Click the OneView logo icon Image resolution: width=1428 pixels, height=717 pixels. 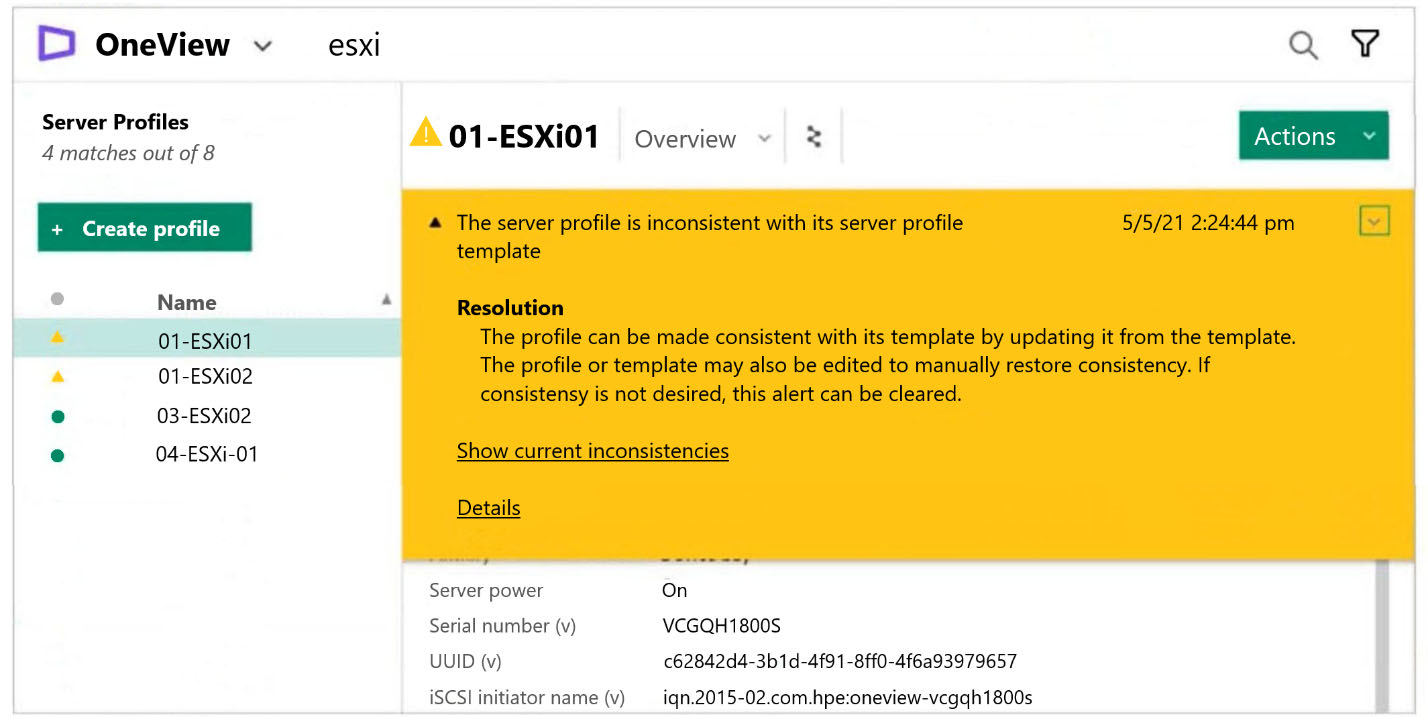coord(57,45)
